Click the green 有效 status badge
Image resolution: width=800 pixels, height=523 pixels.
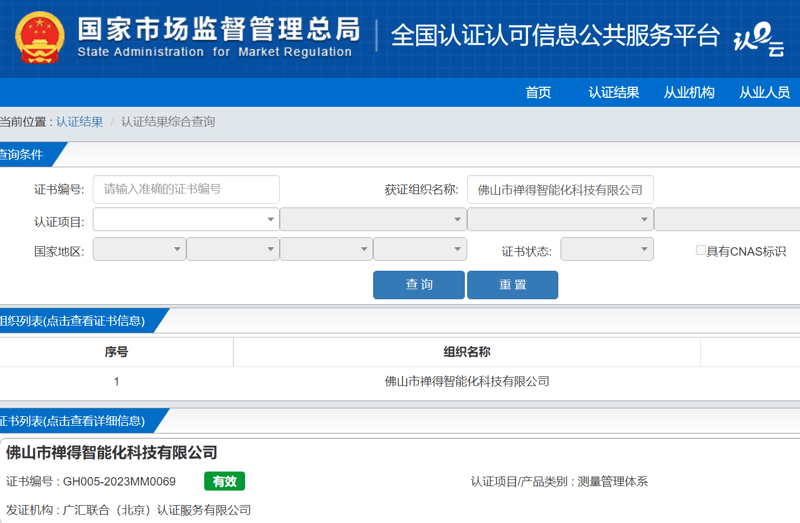pos(224,481)
